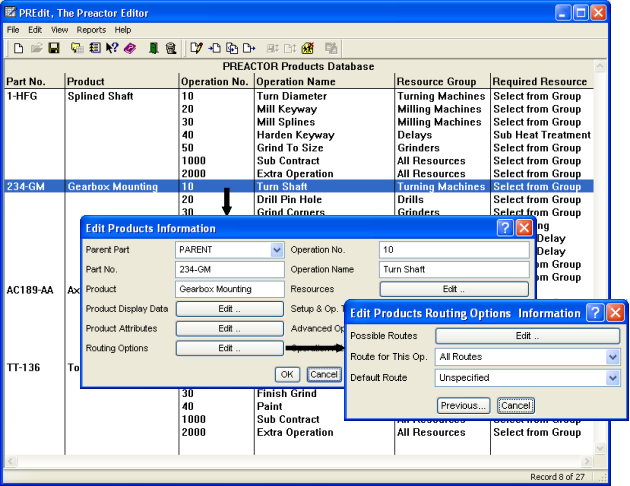The height and width of the screenshot is (486, 630).
Task: Click the edit record pencil icon
Action: pos(196,49)
